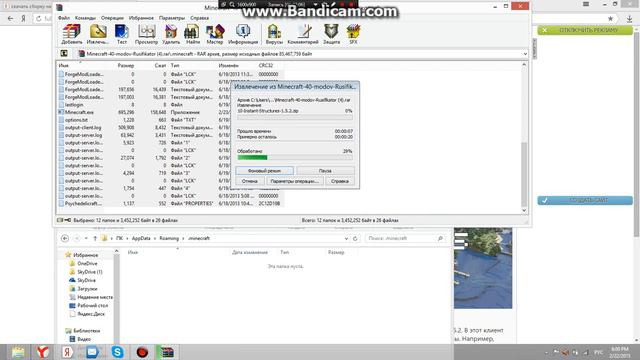Image resolution: width=640 pixels, height=360 pixels.
Task: Open Skype from the taskbar
Action: coord(118,352)
